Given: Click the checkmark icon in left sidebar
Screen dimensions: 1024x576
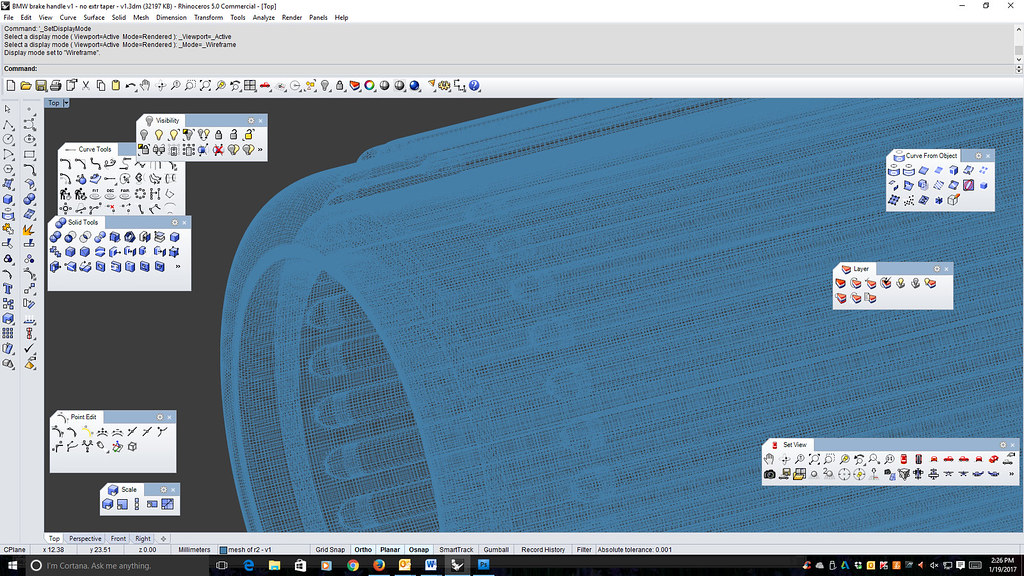Looking at the screenshot, I should pyautogui.click(x=29, y=349).
